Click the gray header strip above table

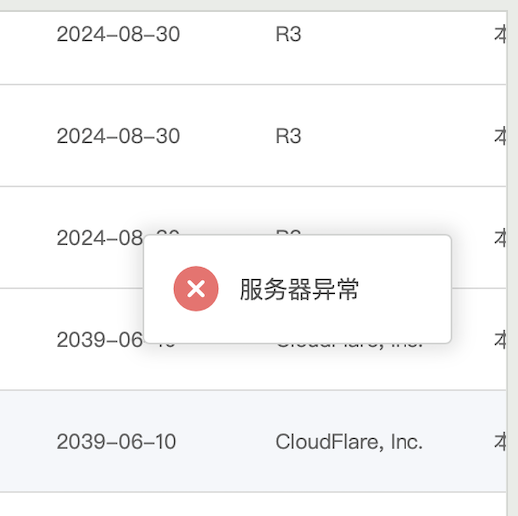[259, 5]
